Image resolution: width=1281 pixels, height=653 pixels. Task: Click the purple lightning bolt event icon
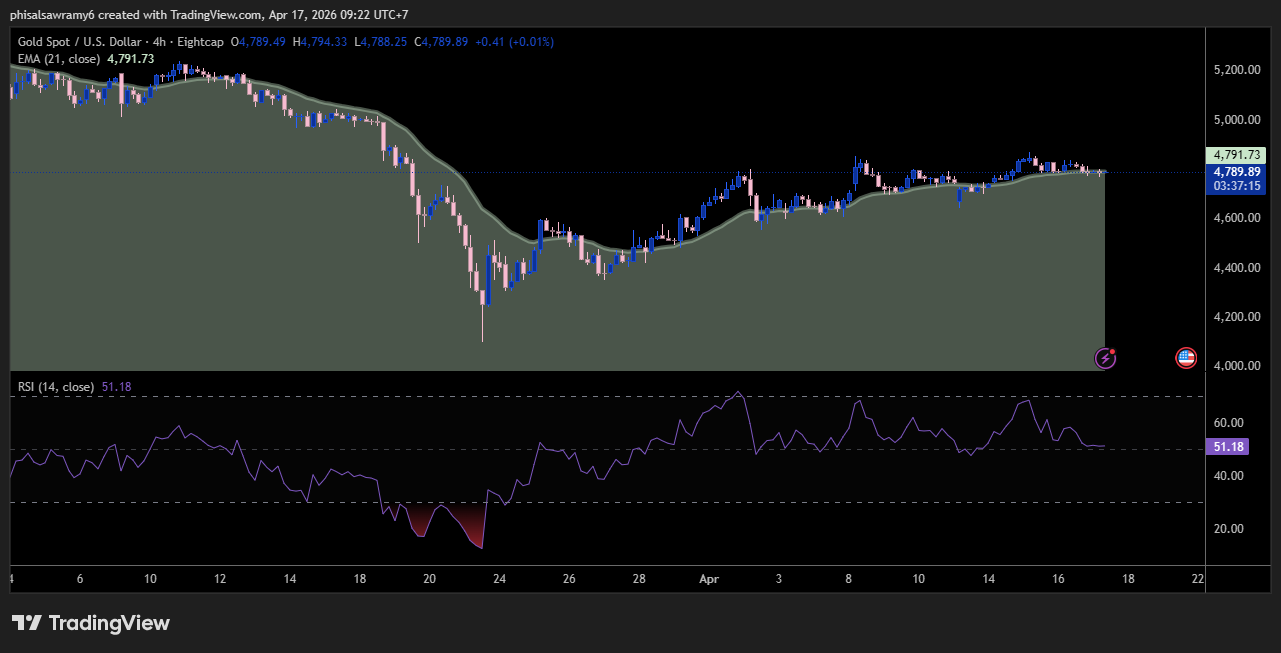point(1106,357)
